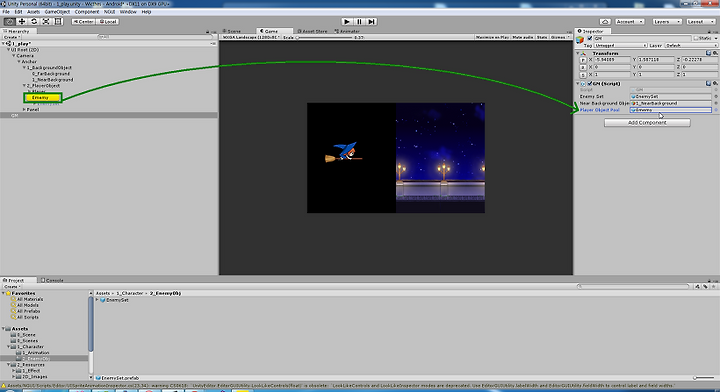This screenshot has height=392, width=720.
Task: Open the Layout dropdown
Action: (700, 22)
